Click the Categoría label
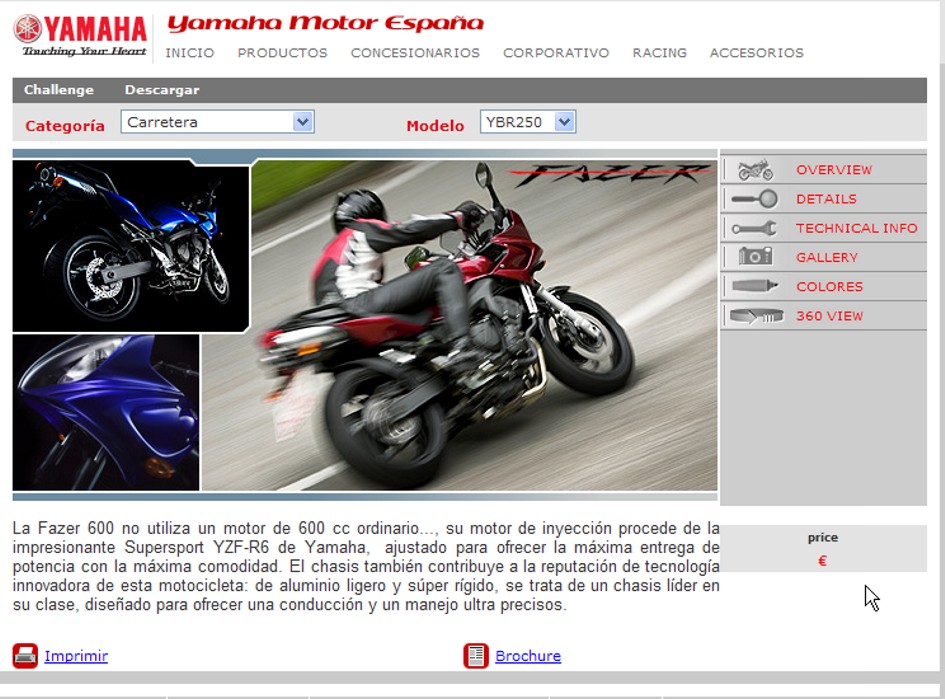 point(65,126)
